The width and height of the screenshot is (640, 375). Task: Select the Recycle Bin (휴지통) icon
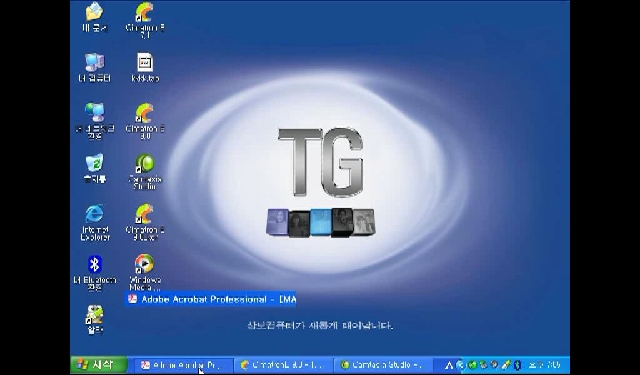tap(95, 168)
